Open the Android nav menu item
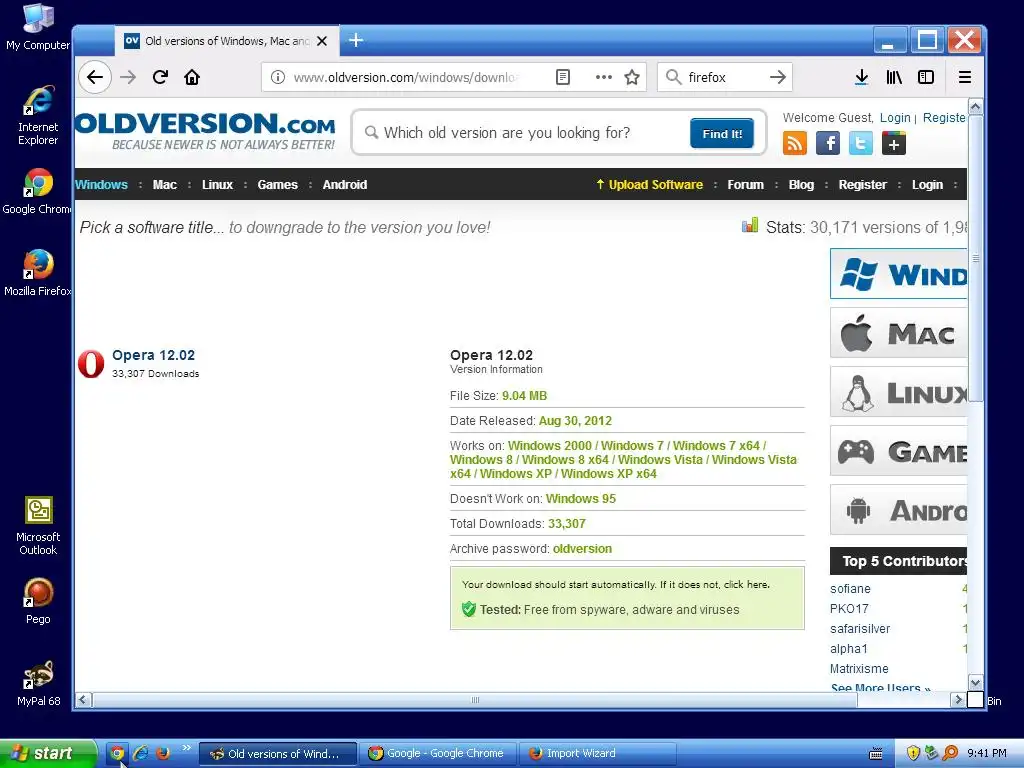The height and width of the screenshot is (768, 1024). [345, 185]
